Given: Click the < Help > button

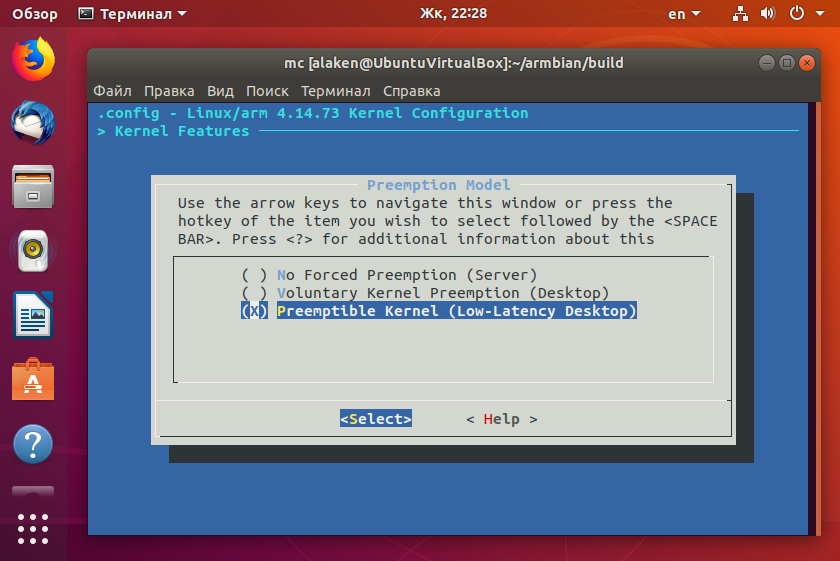Looking at the screenshot, I should 502,419.
